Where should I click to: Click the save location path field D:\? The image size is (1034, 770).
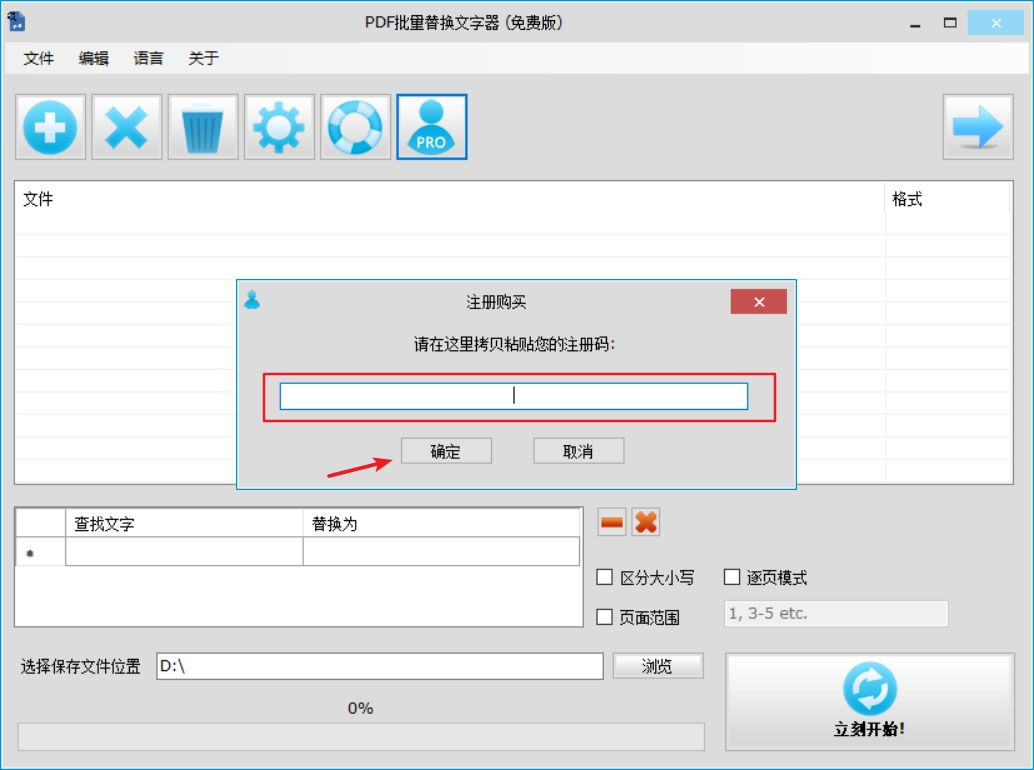(380, 666)
